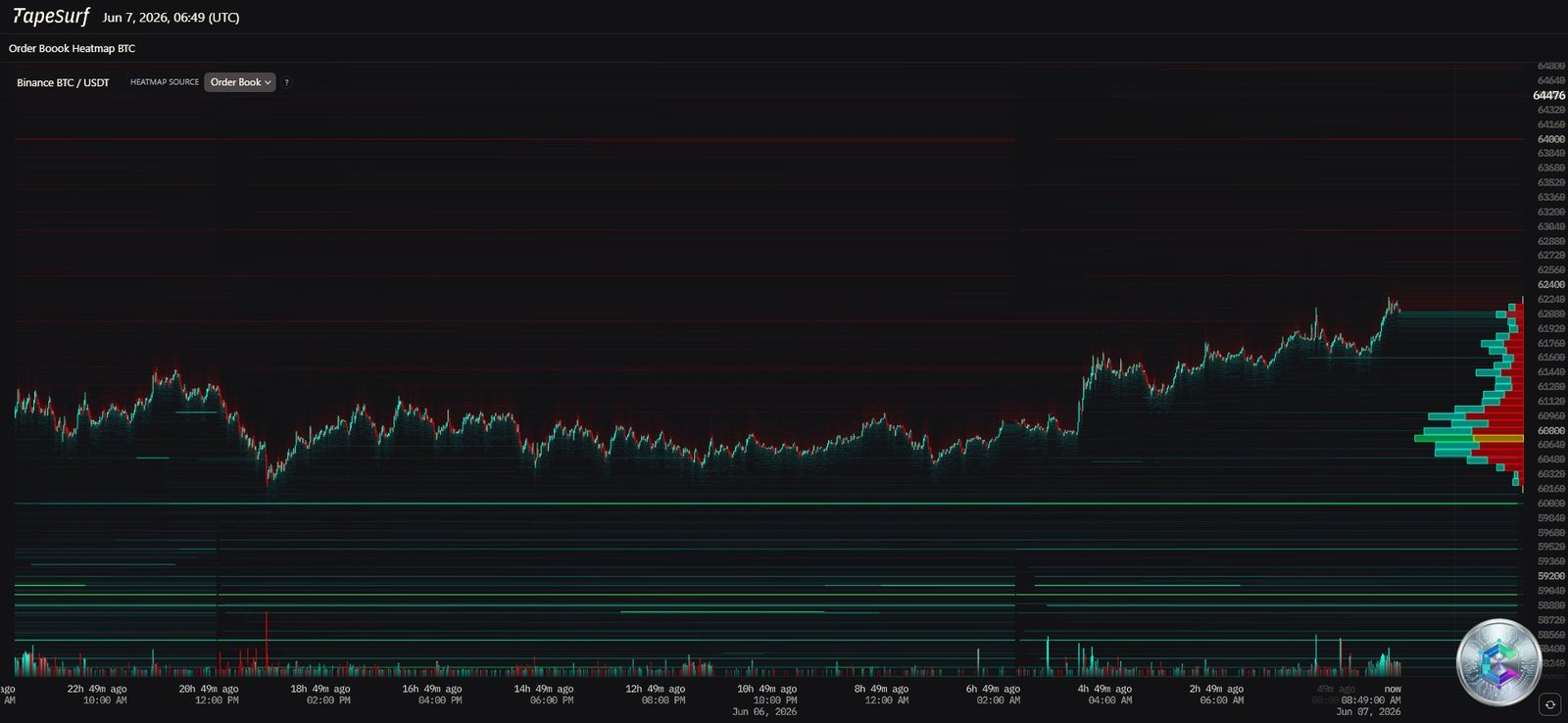The image size is (1568, 723).
Task: Click the '12h 49m ago' time label
Action: [x=656, y=689]
